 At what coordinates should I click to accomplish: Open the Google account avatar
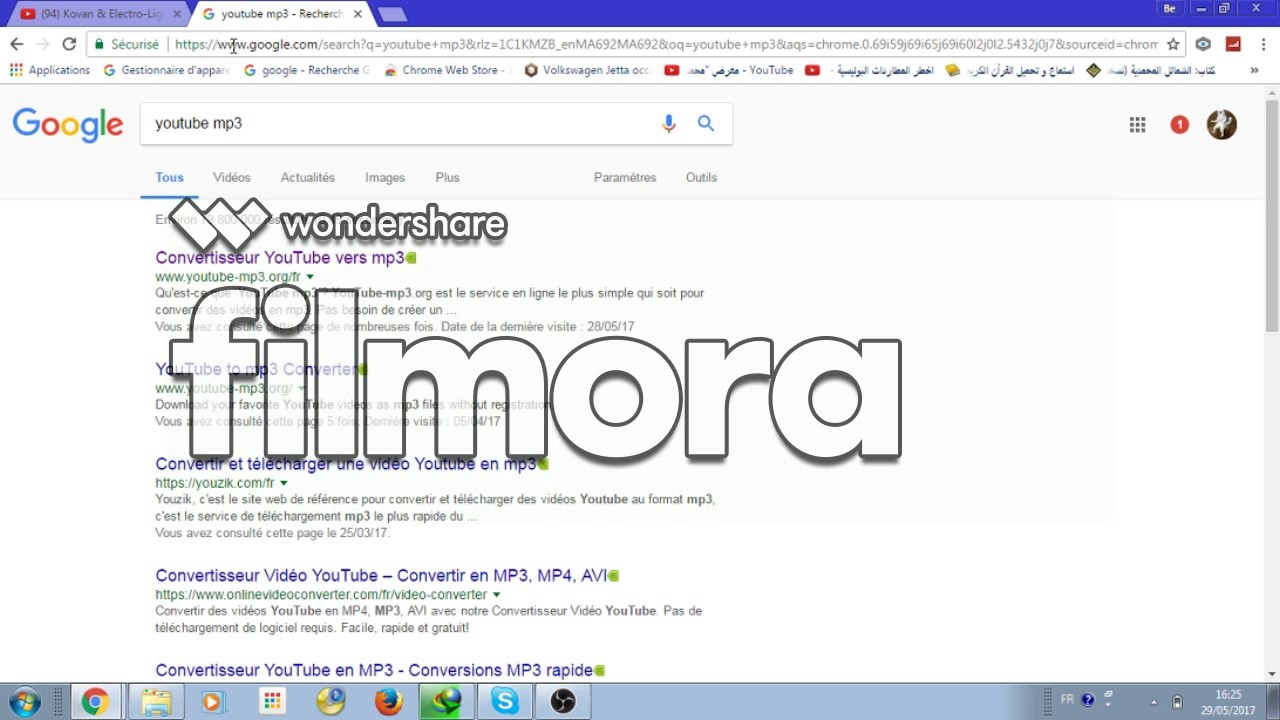(1221, 124)
